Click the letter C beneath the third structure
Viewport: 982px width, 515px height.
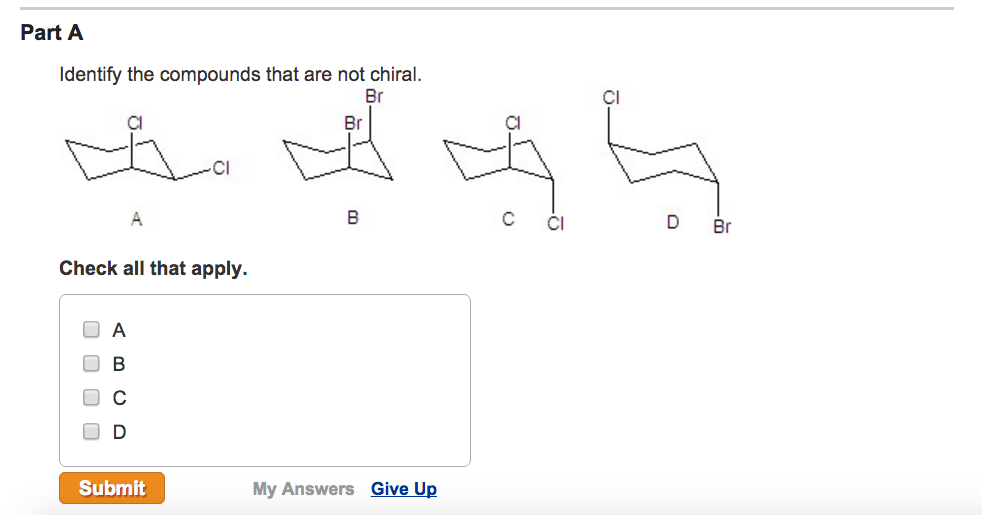click(x=509, y=218)
